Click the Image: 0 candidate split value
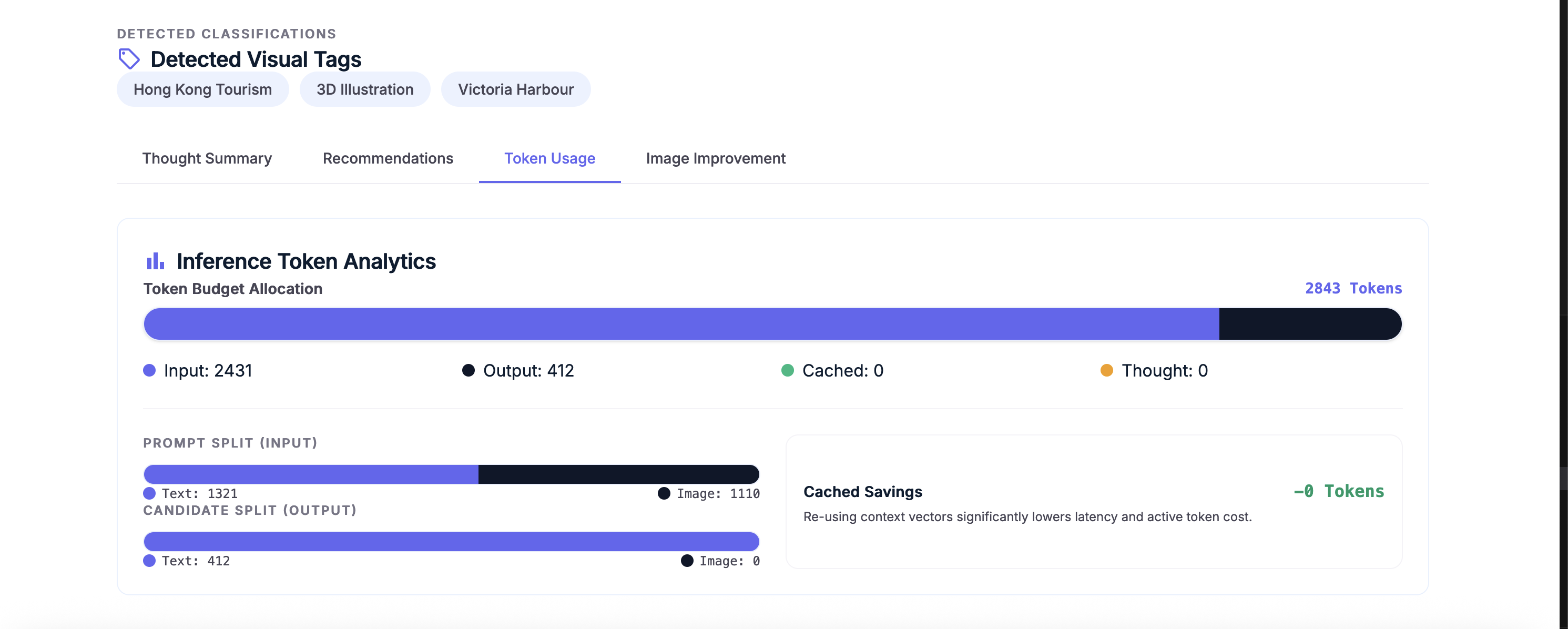The width and height of the screenshot is (1568, 629). [729, 561]
